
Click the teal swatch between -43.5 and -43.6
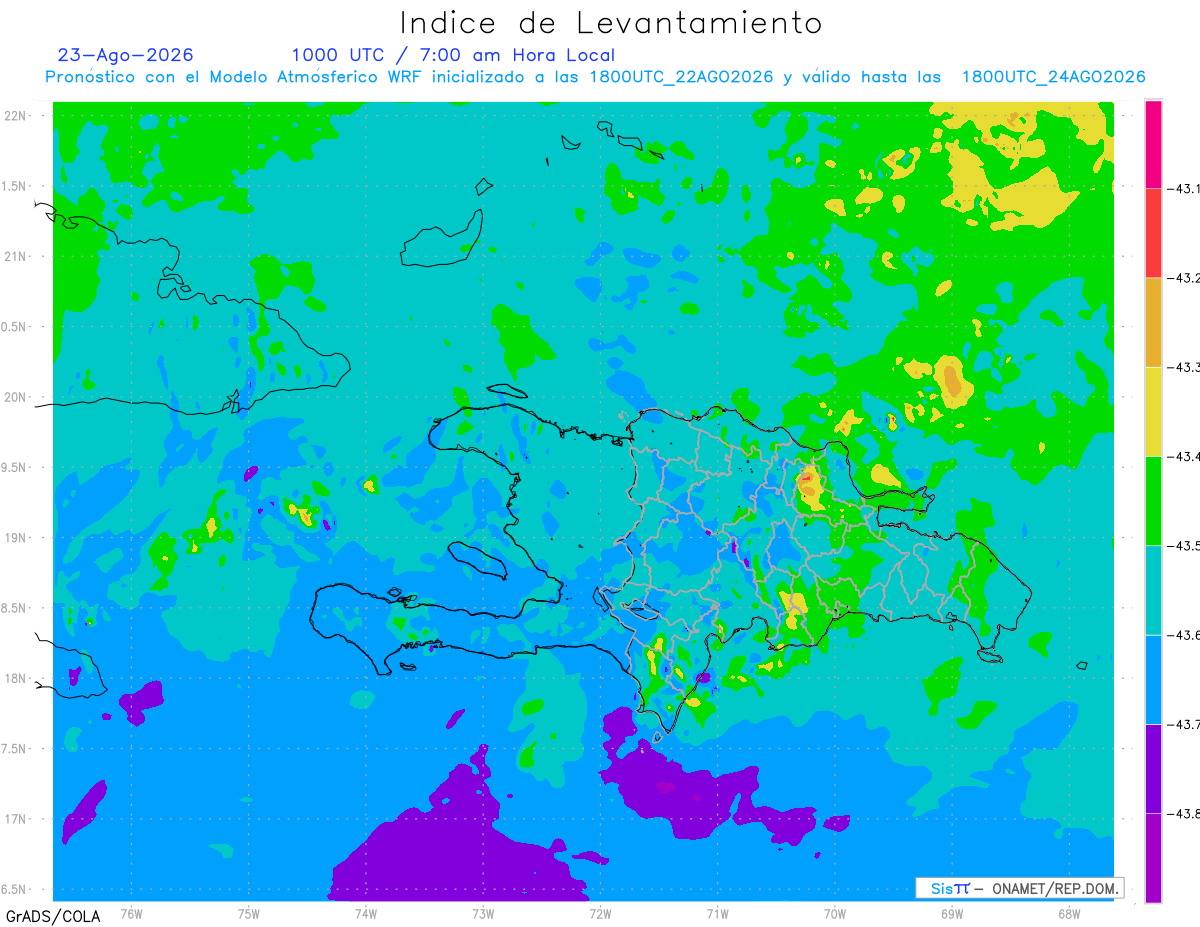tap(1153, 590)
